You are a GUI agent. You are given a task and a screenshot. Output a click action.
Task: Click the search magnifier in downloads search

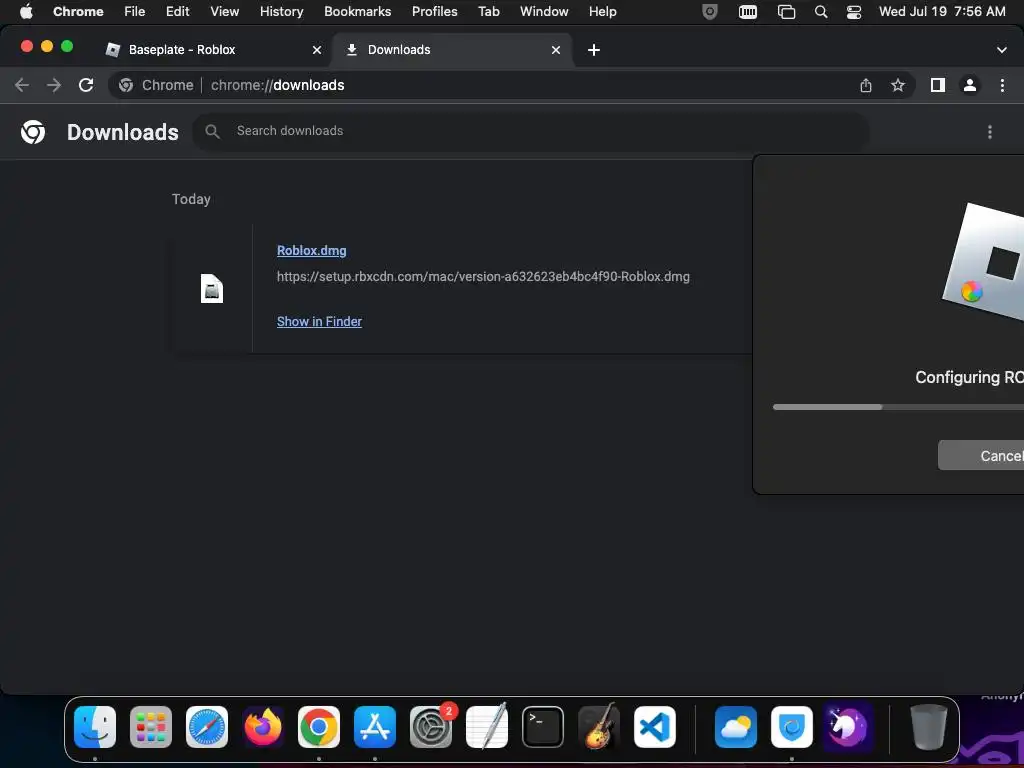pos(212,131)
